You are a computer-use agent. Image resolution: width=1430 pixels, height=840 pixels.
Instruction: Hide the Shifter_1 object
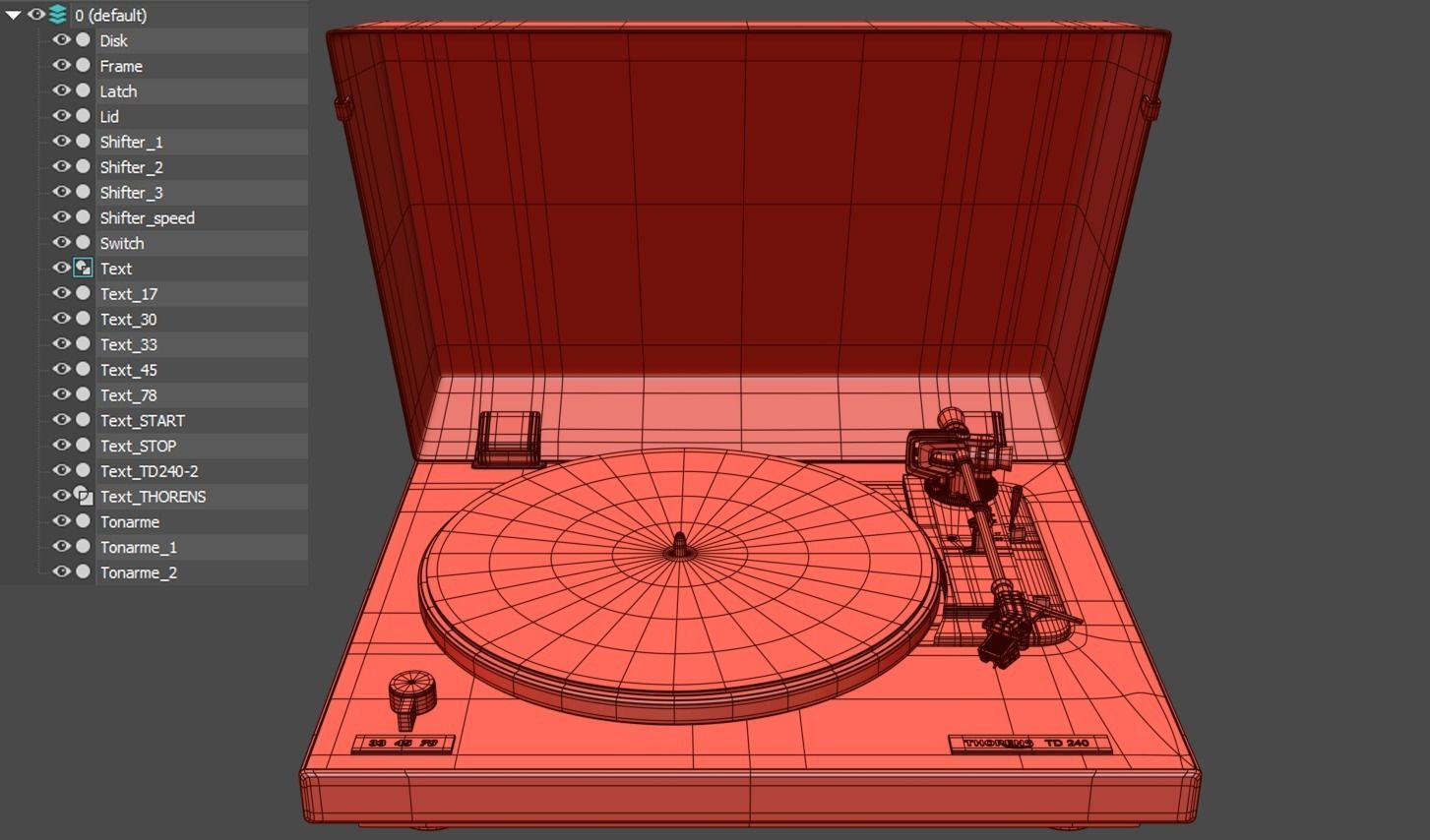61,142
